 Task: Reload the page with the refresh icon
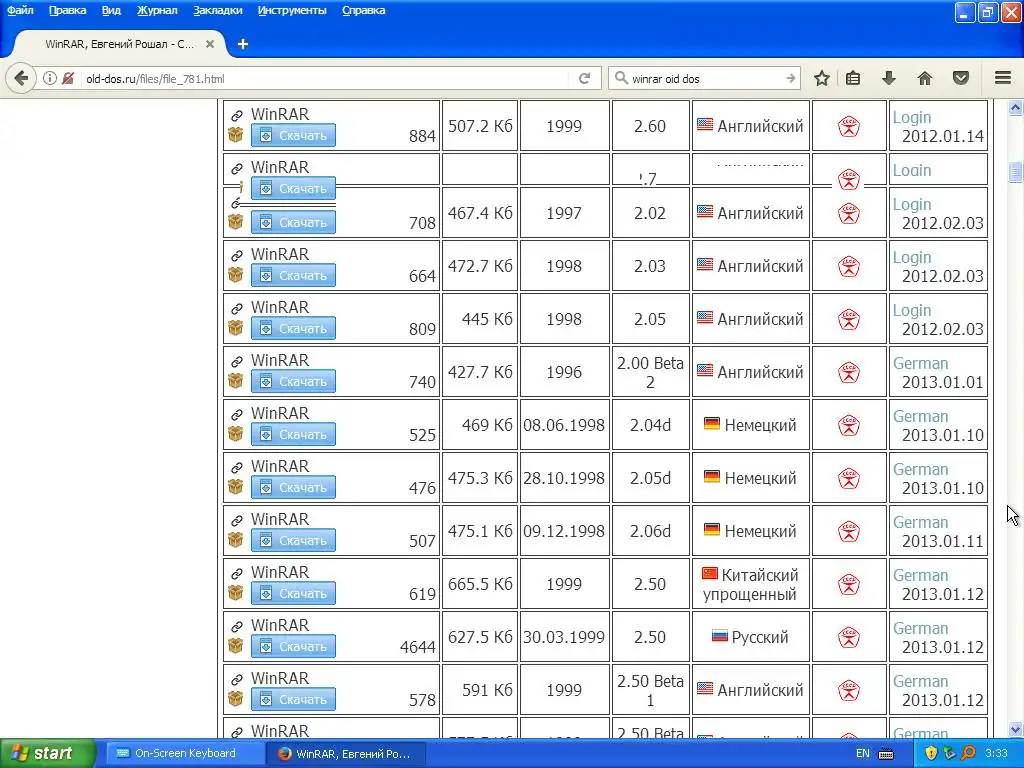coord(584,78)
